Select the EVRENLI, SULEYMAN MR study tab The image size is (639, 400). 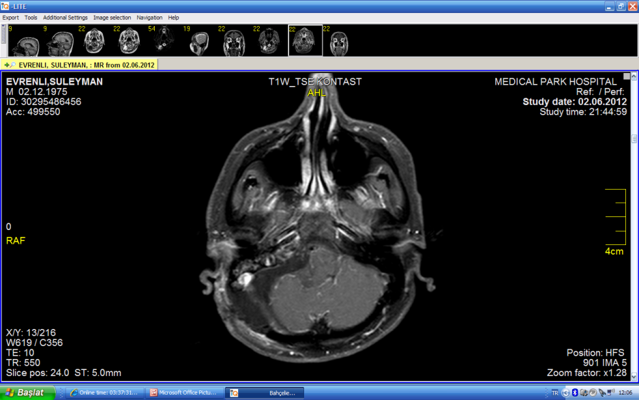point(79,65)
